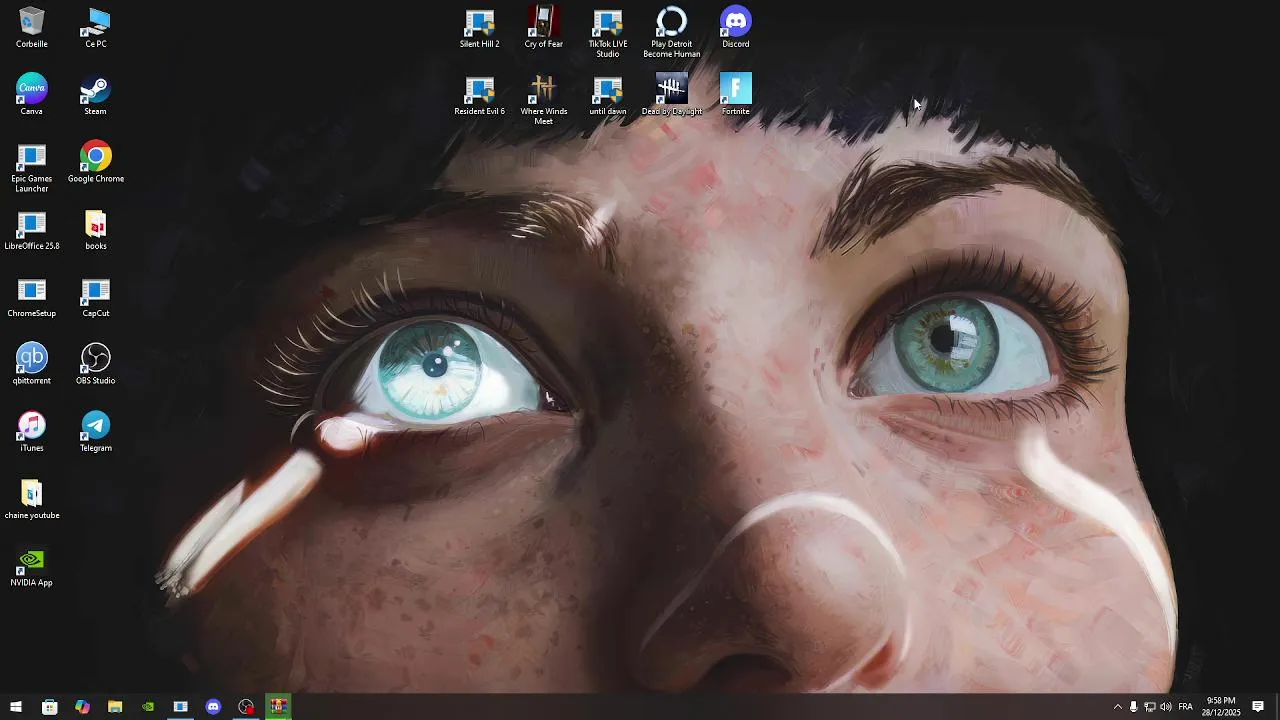Select the TikTok LIVE Studio shortcut
Image resolution: width=1280 pixels, height=720 pixels.
pyautogui.click(x=607, y=33)
